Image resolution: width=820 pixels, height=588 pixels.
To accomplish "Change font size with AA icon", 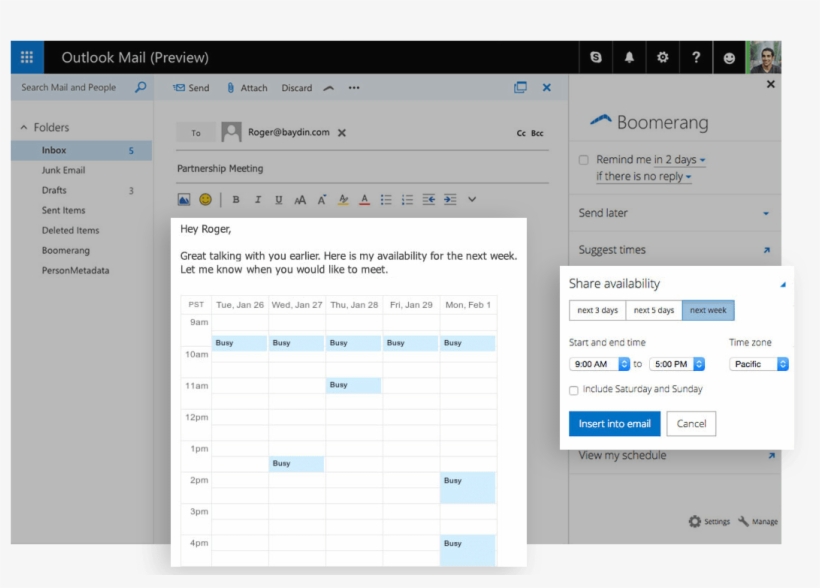I will [x=300, y=199].
